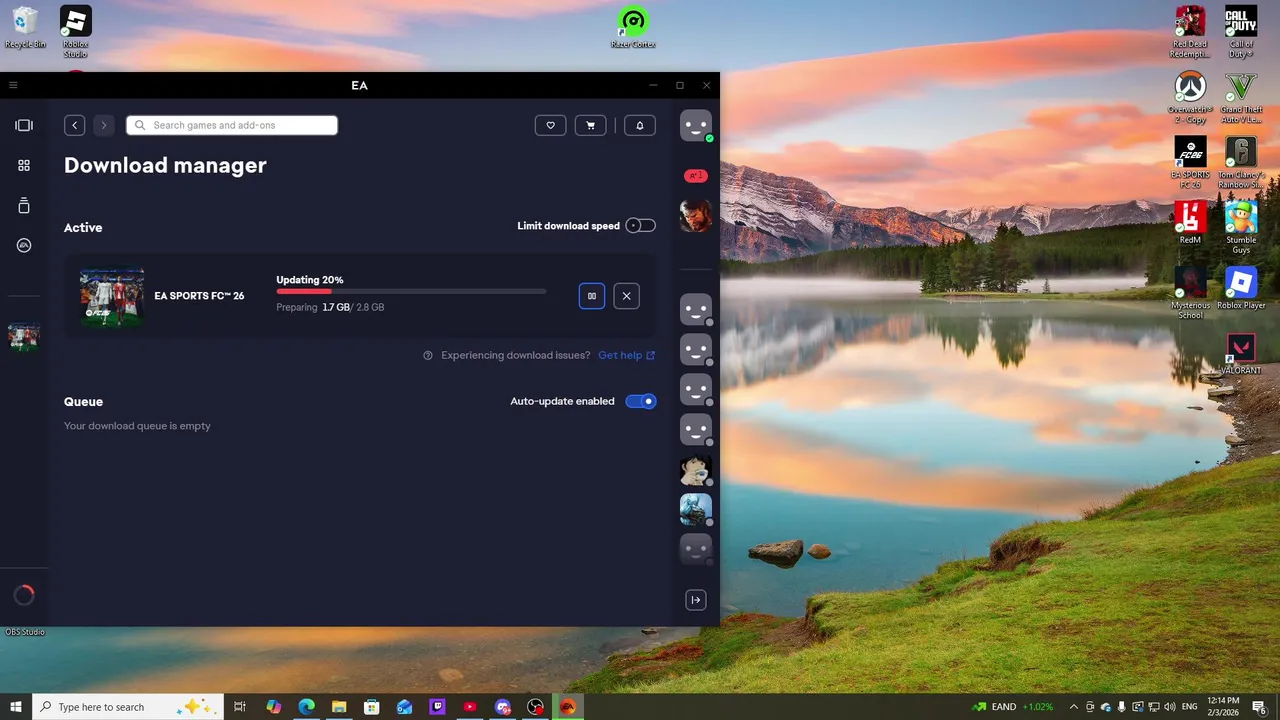The width and height of the screenshot is (1280, 720).
Task: Select the Roblox Player desktop icon
Action: 1241,288
